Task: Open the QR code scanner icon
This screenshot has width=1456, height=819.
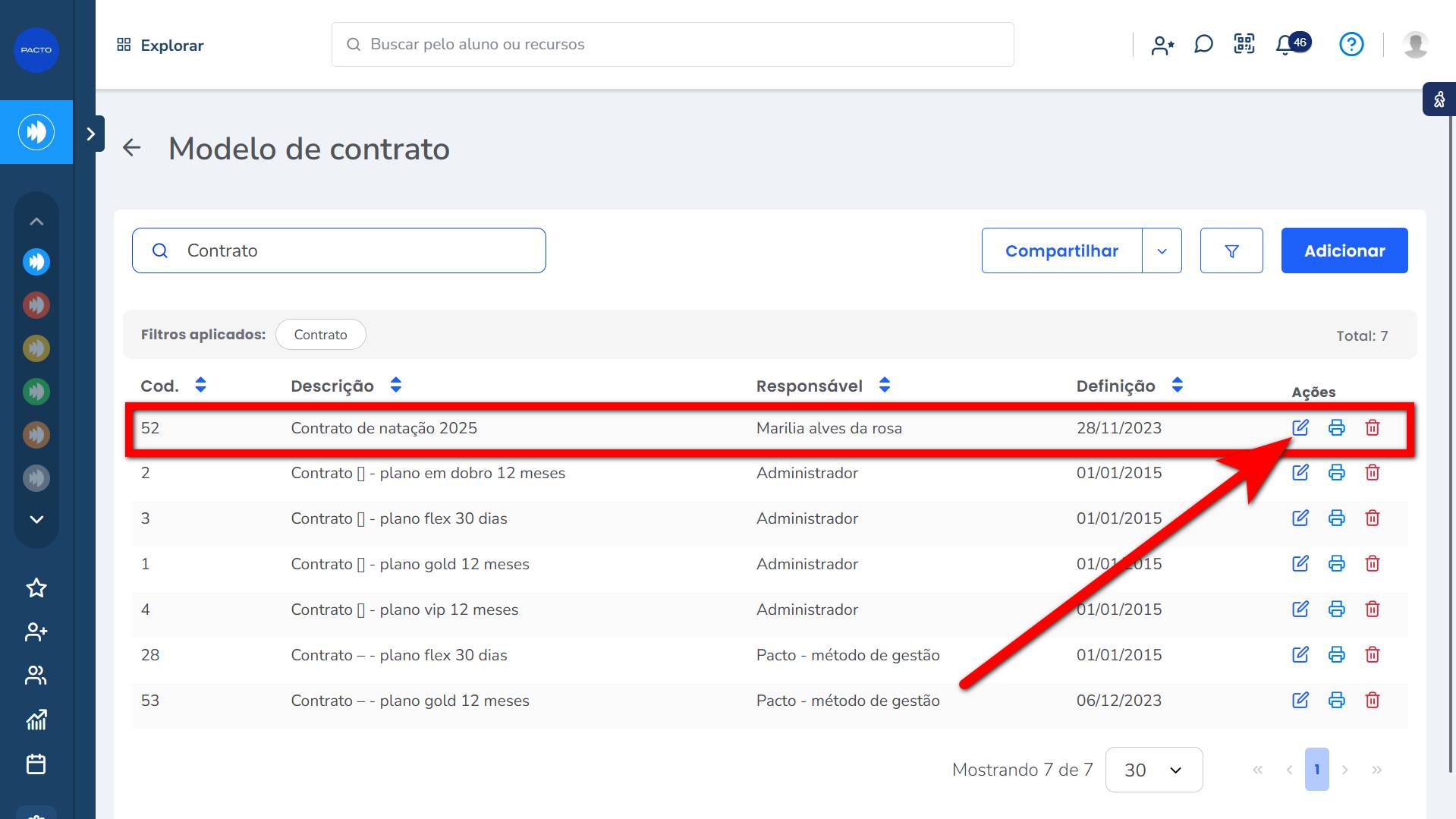Action: [1244, 44]
